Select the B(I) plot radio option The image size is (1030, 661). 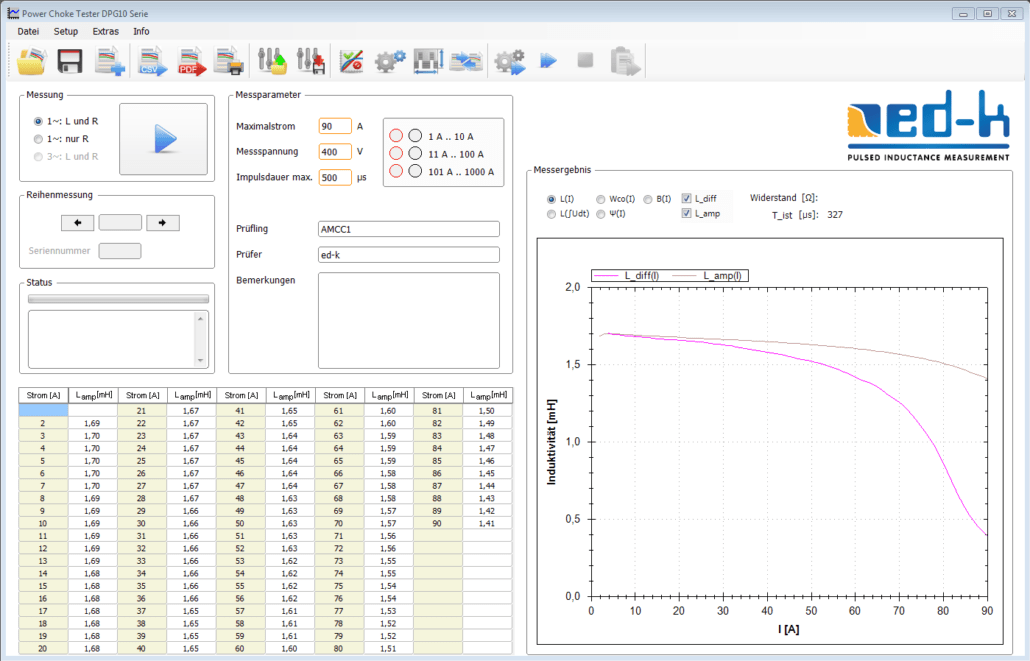pos(649,199)
